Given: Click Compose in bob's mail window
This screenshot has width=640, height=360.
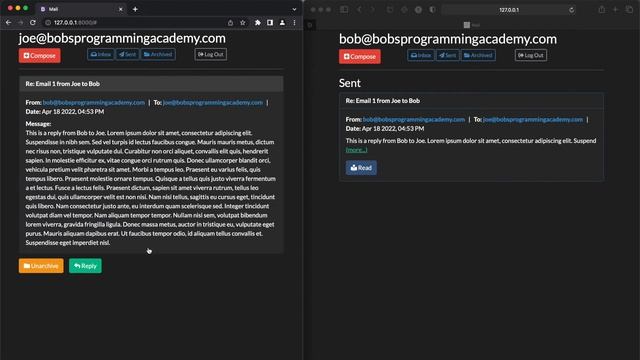Looking at the screenshot, I should click(360, 56).
